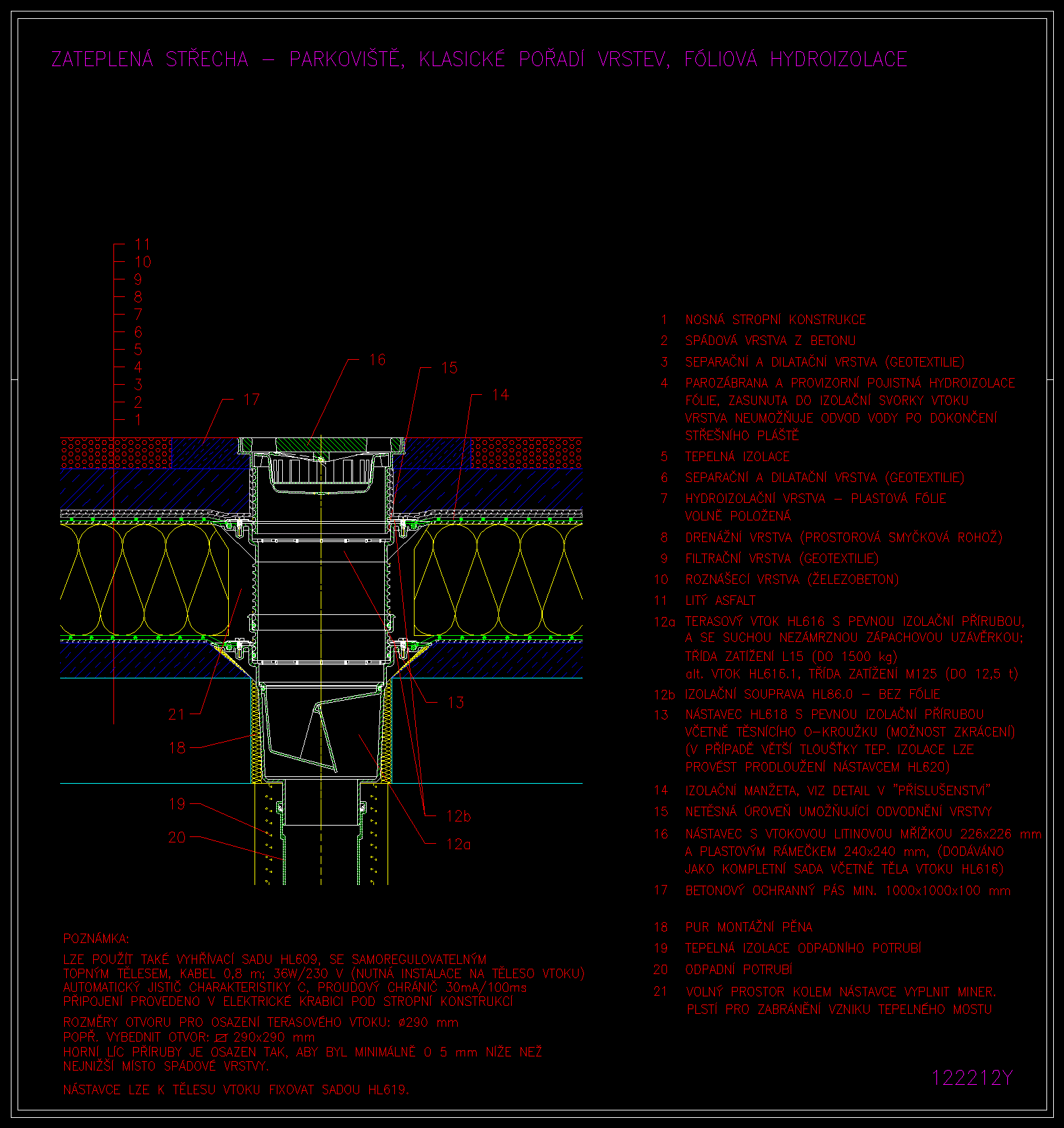The image size is (1064, 1128).
Task: Select legend text 'TEPELNÁ IZOLACE ODPADNÍHO POTRUBÍ'
Action: [x=803, y=948]
